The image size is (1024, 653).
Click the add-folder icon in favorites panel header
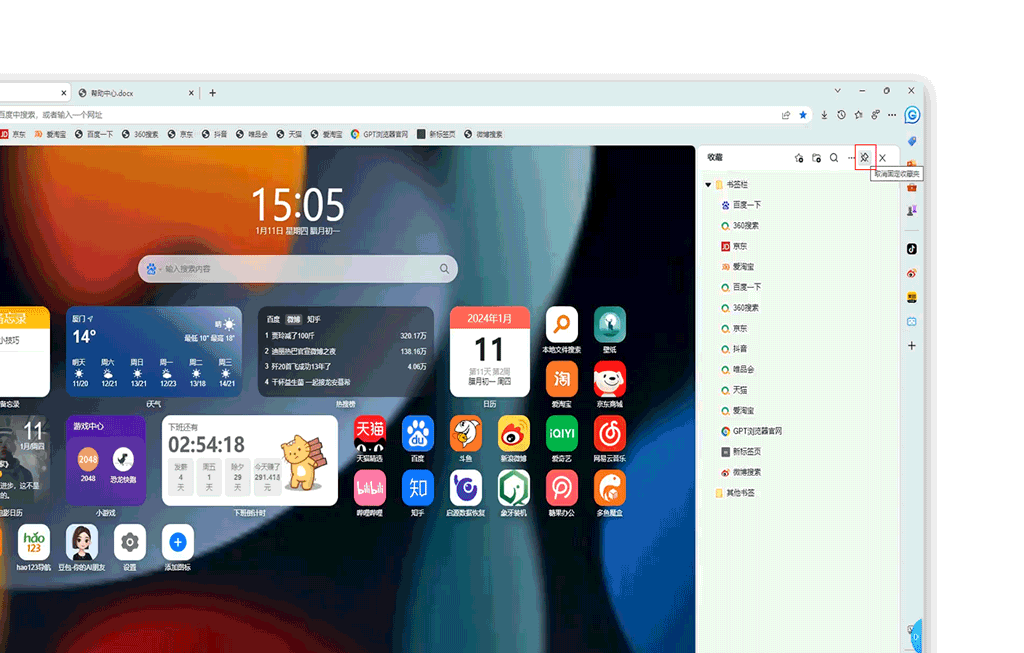point(816,157)
